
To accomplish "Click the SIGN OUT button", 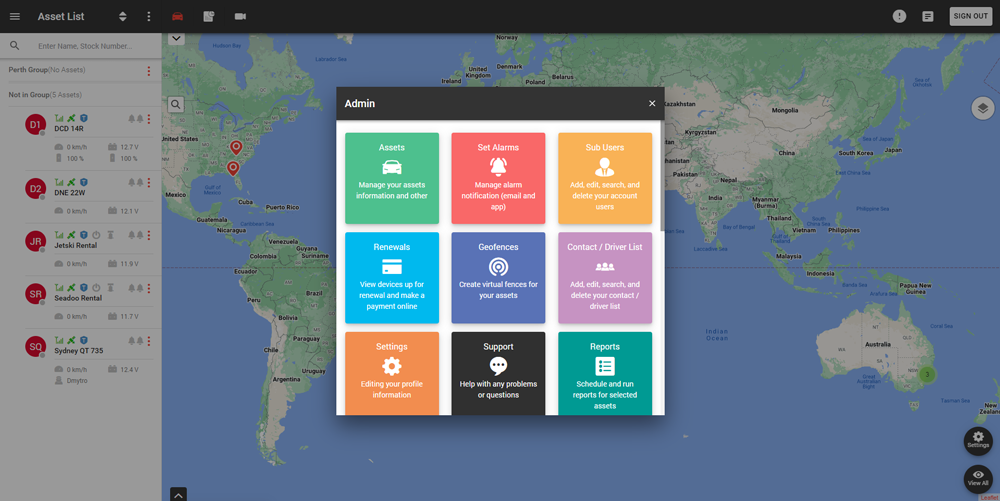I will [x=970, y=16].
